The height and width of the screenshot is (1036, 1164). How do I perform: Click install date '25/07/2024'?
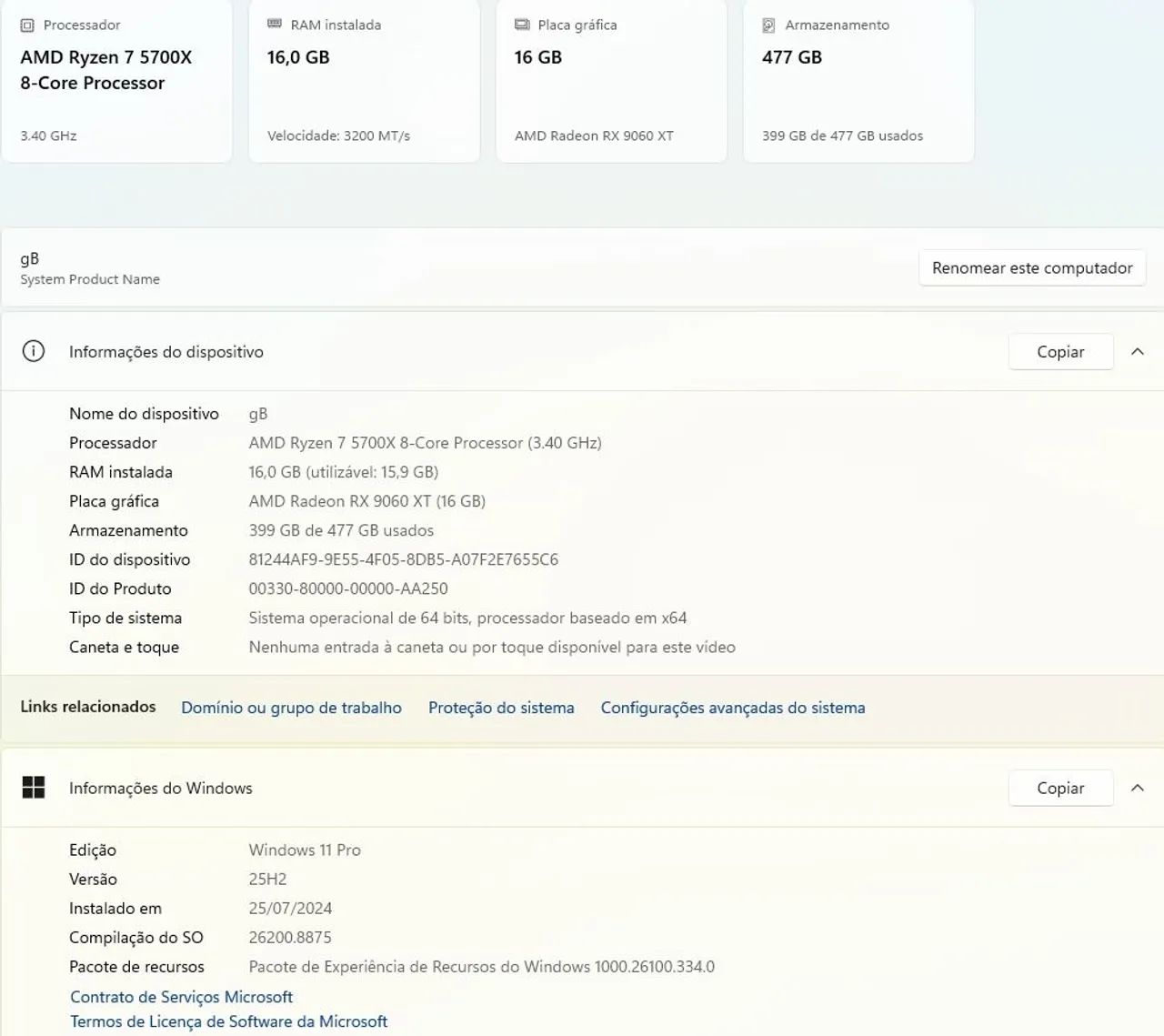pyautogui.click(x=290, y=909)
